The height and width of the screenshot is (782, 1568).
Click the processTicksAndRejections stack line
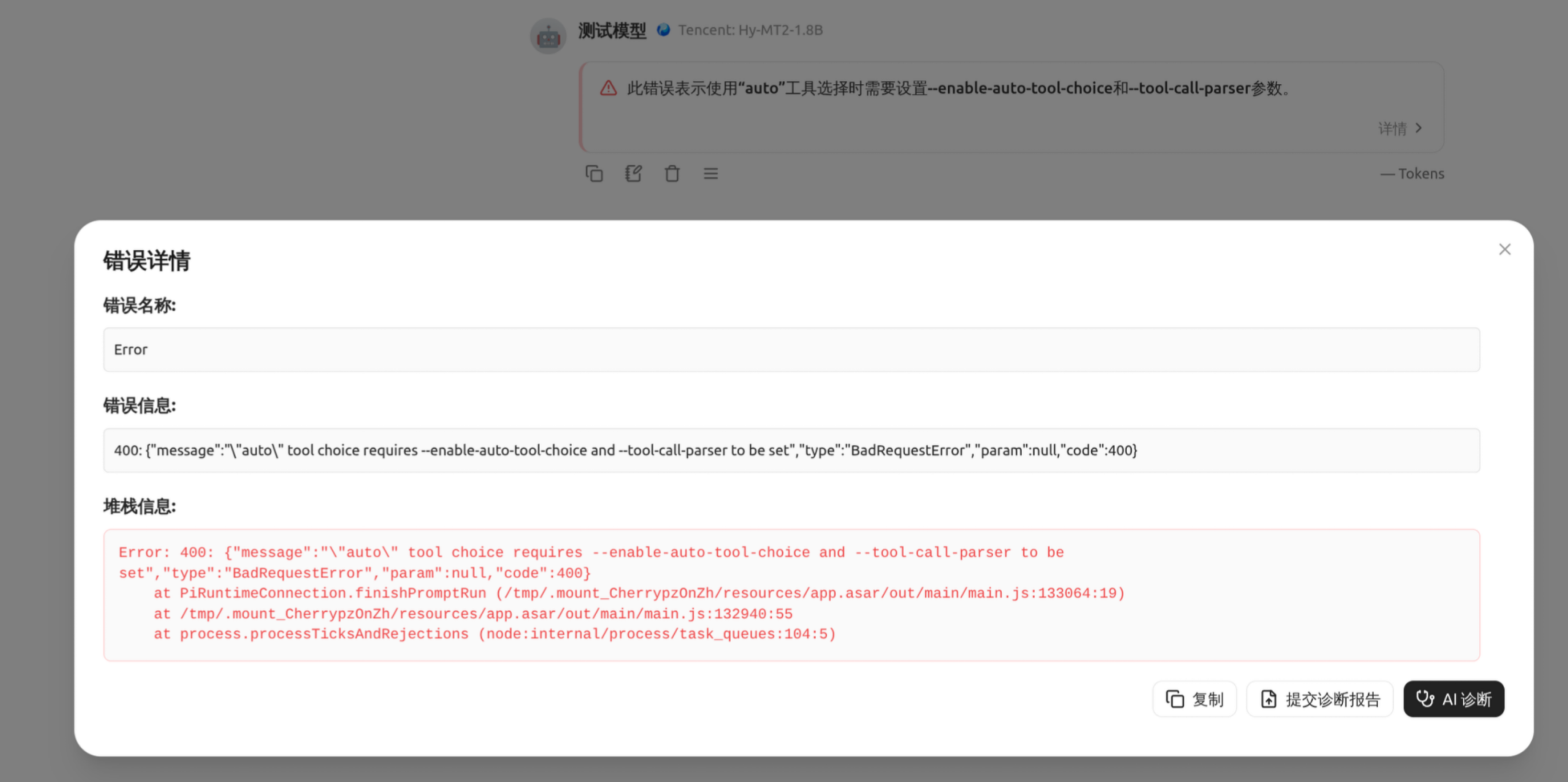coord(495,634)
